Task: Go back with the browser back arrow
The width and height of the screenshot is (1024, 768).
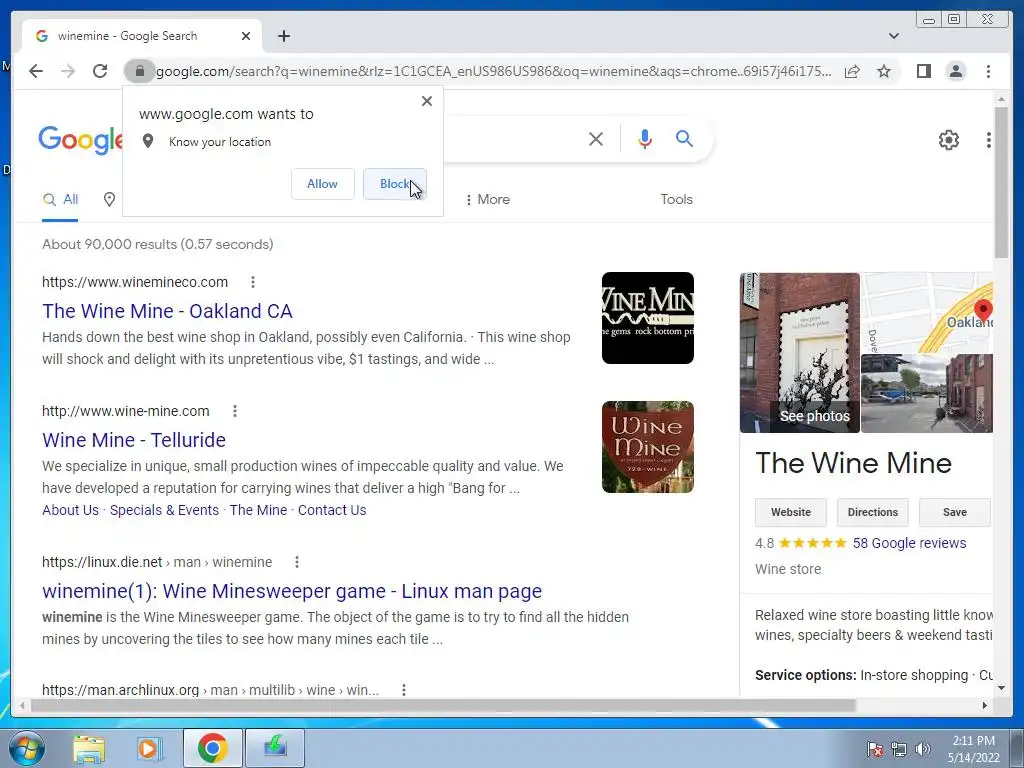Action: point(36,71)
